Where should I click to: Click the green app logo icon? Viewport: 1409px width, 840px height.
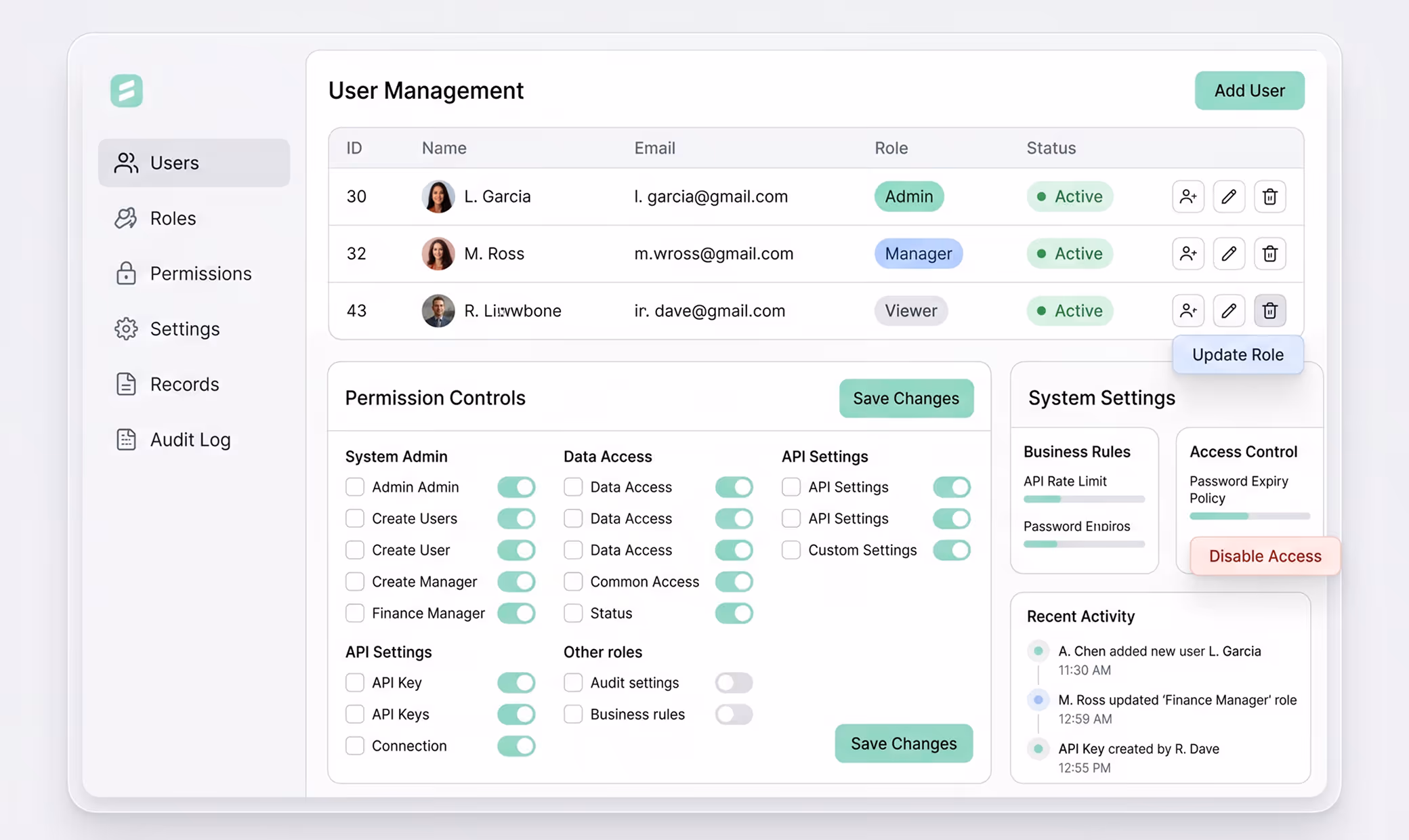coord(127,90)
